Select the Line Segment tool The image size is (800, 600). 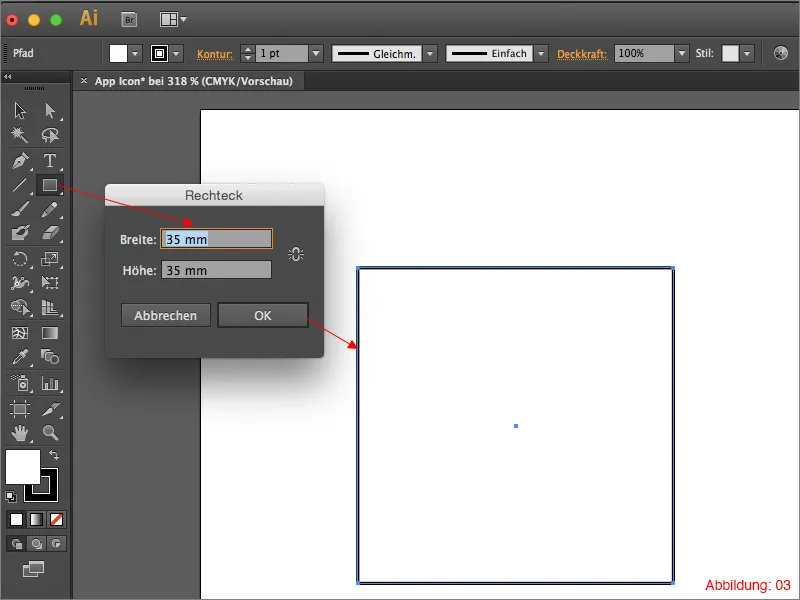[x=20, y=185]
